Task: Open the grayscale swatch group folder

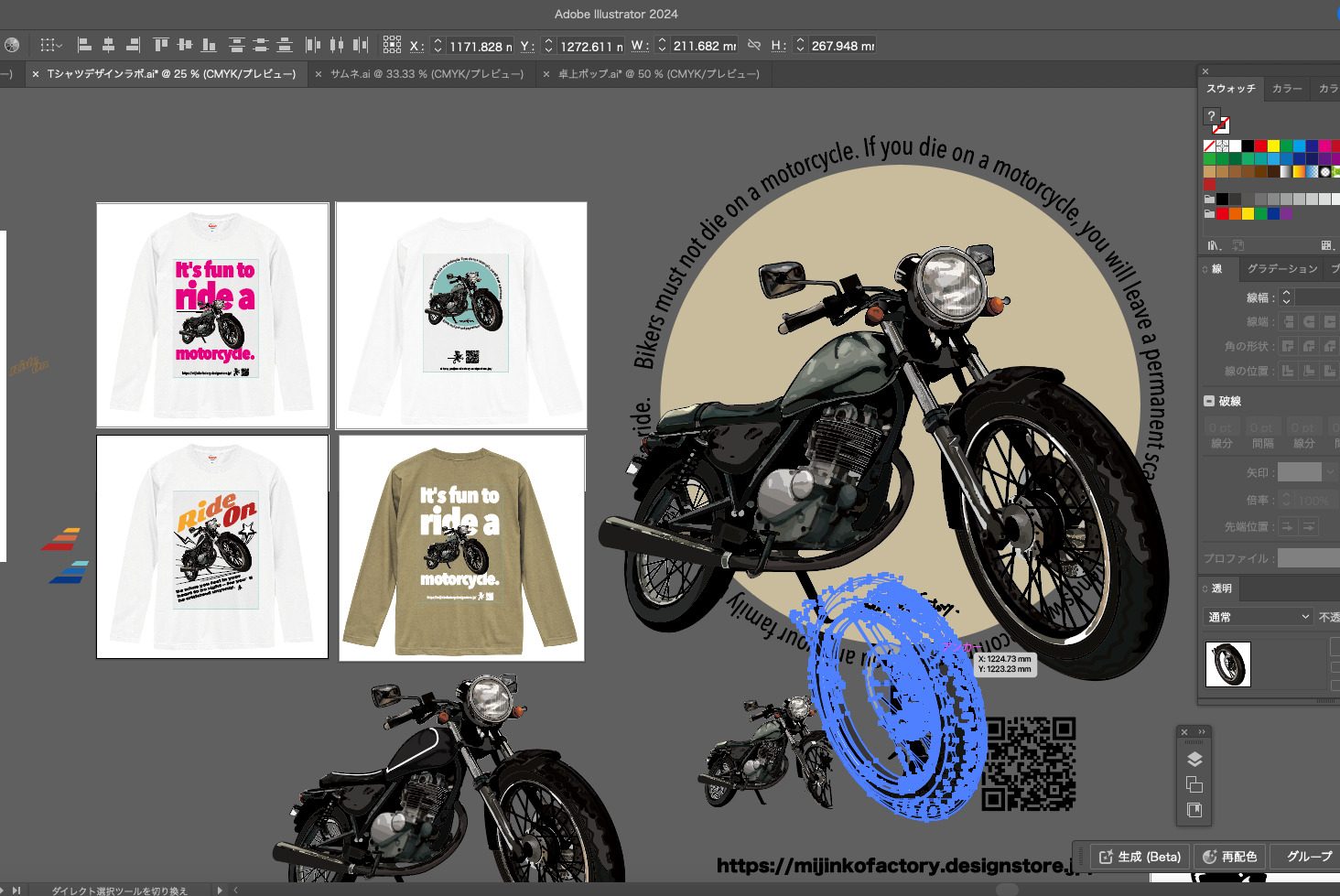Action: 1209,199
